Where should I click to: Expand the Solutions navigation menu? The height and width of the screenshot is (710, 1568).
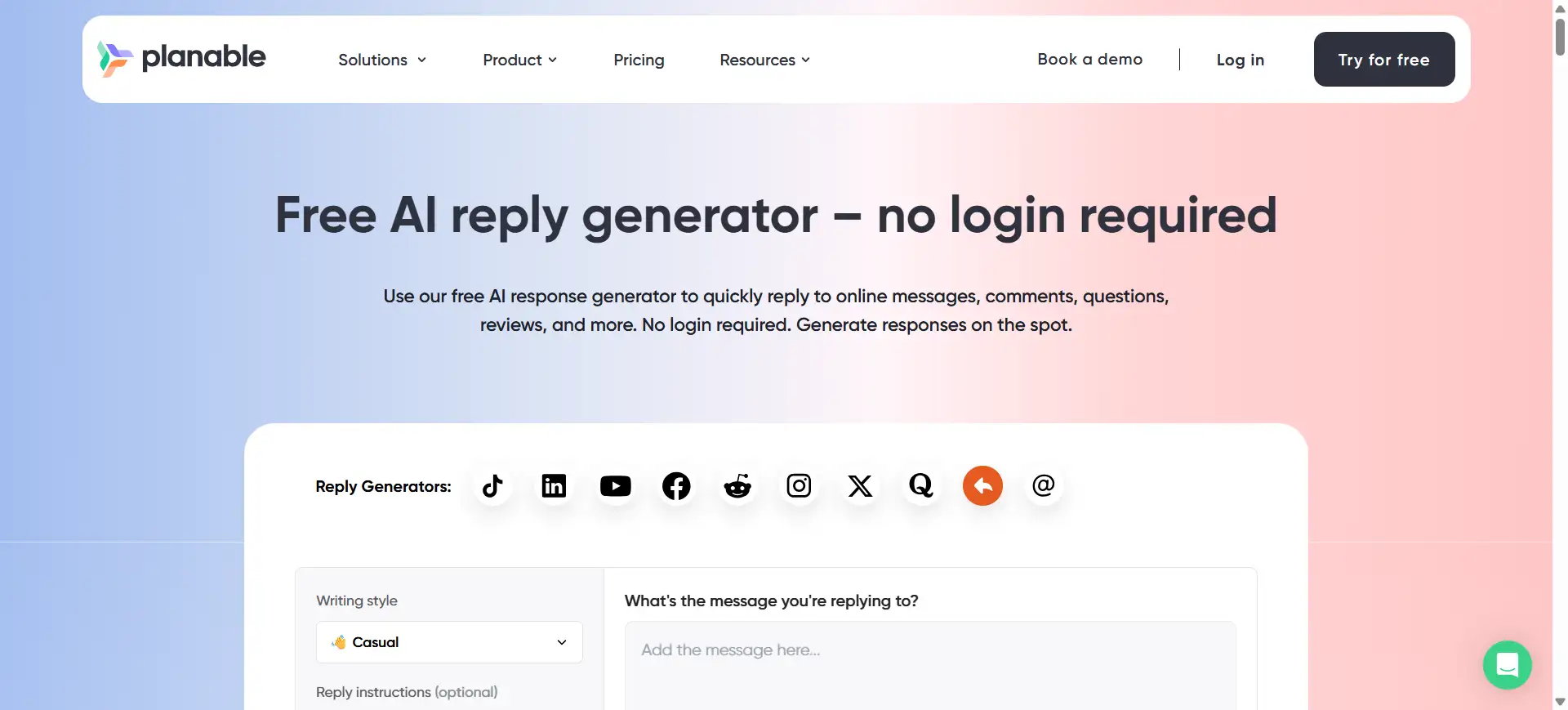(x=382, y=60)
